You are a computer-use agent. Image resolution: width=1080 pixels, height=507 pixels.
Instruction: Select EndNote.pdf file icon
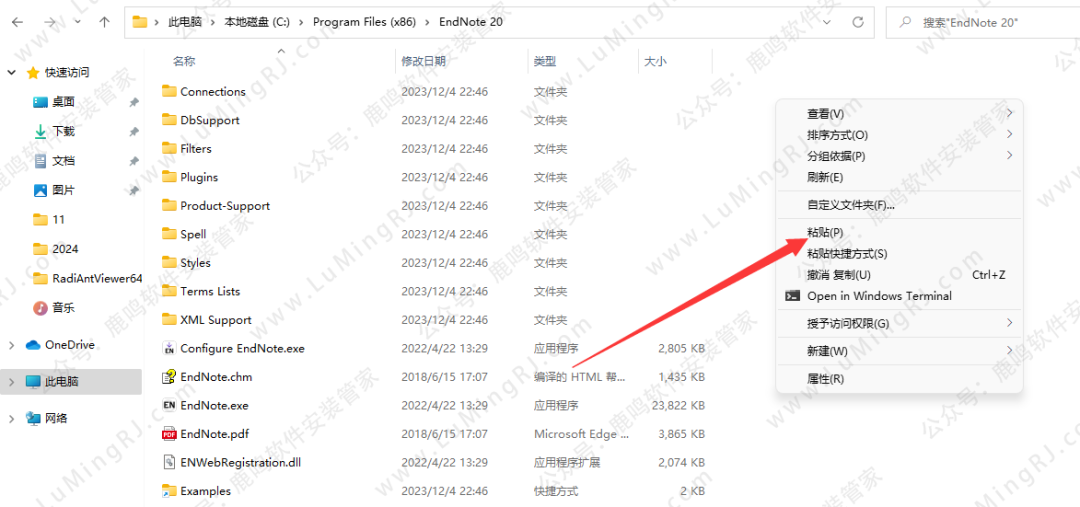(169, 434)
